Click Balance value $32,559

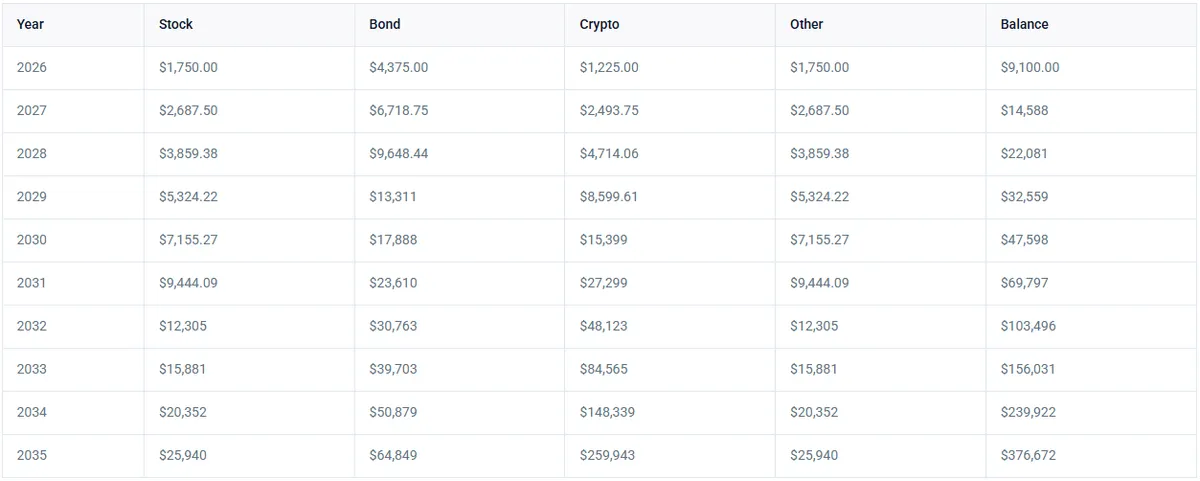tap(1024, 196)
